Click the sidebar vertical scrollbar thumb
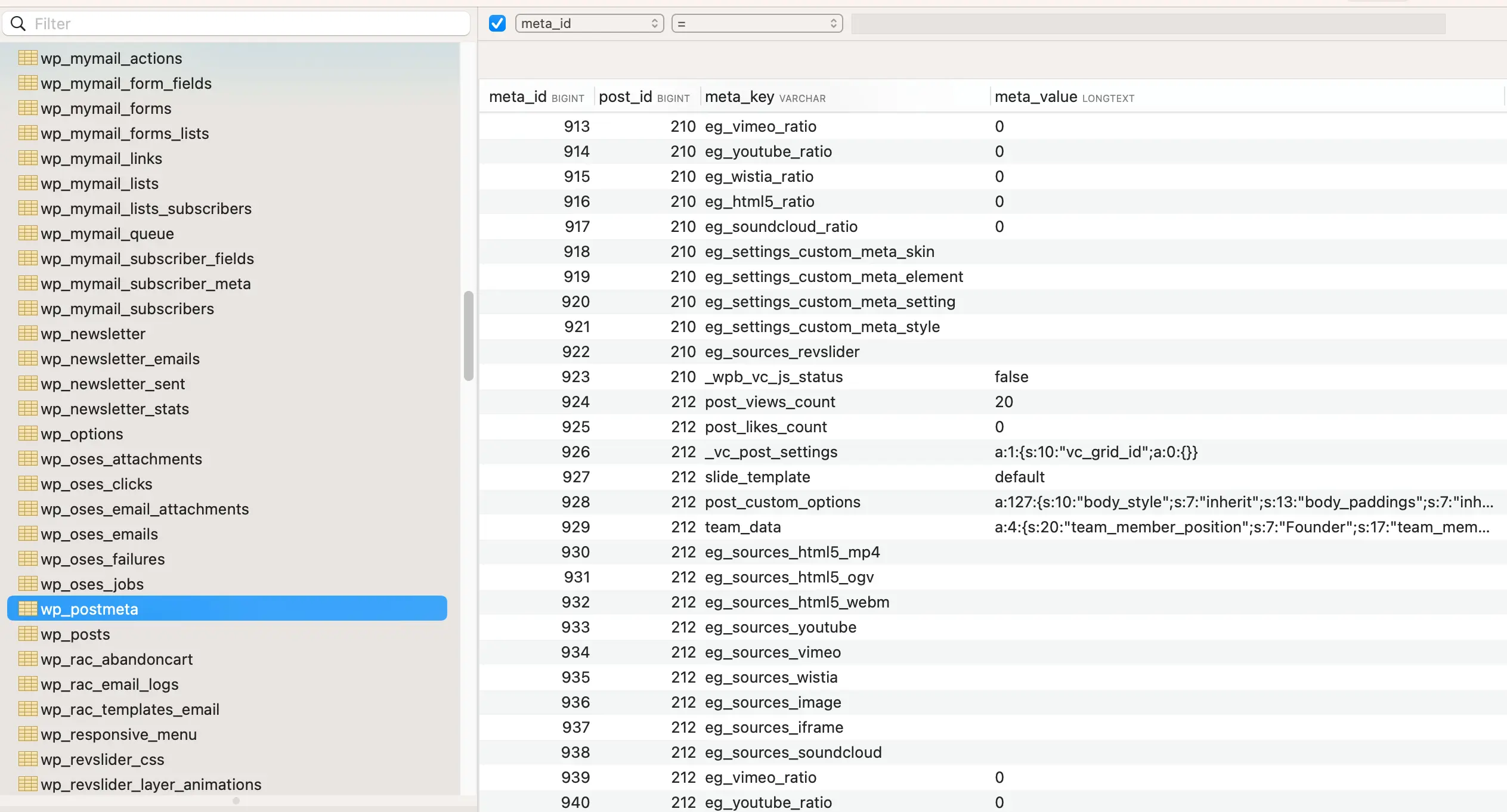This screenshot has width=1507, height=812. 469,336
